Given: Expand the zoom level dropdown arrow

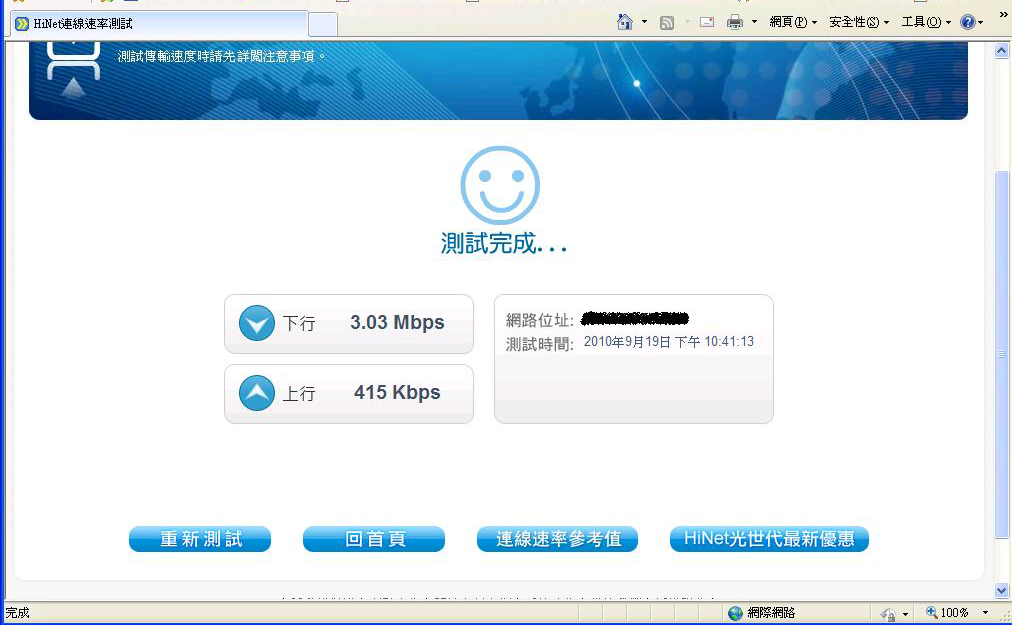Looking at the screenshot, I should click(986, 612).
